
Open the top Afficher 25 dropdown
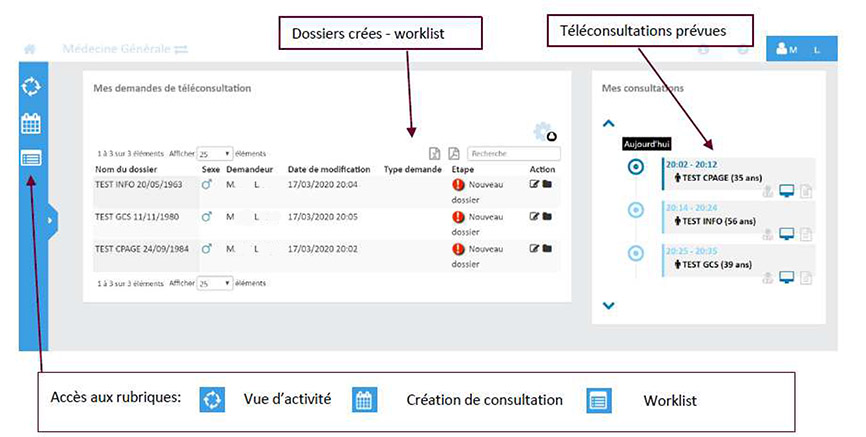click(215, 154)
